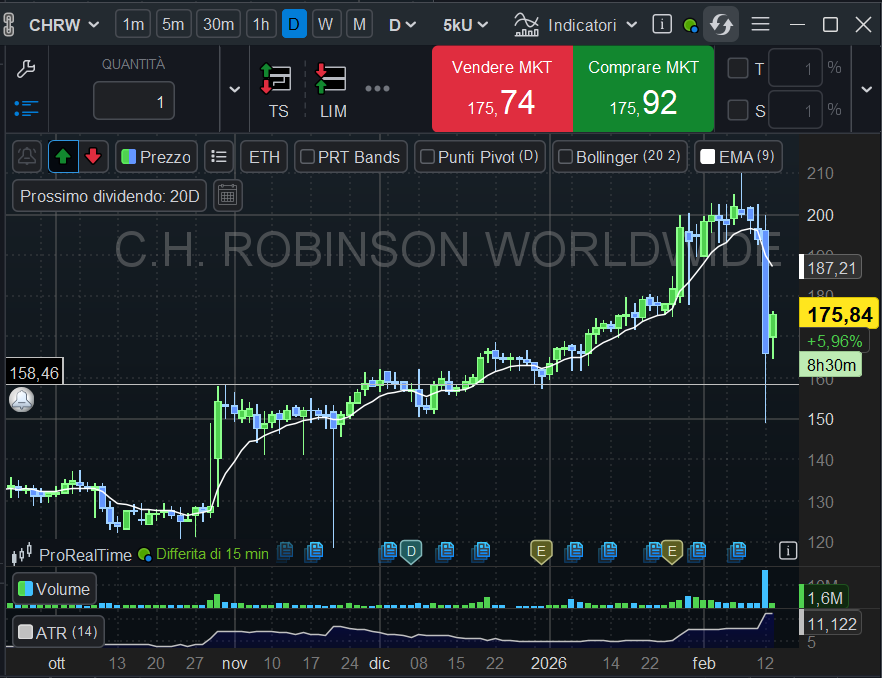
Task: Open the Indicatori dropdown menu
Action: tap(577, 24)
